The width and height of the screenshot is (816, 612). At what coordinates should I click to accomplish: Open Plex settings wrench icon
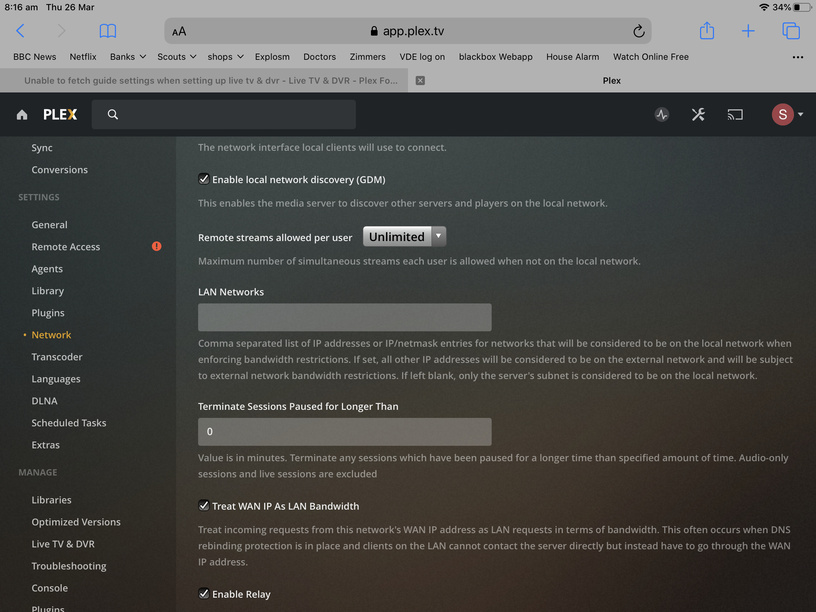tap(698, 114)
